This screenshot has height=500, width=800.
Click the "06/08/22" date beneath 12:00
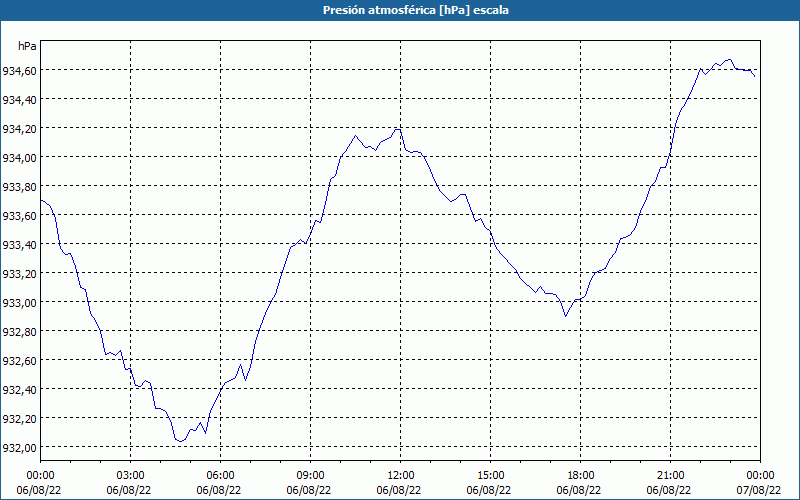click(399, 490)
